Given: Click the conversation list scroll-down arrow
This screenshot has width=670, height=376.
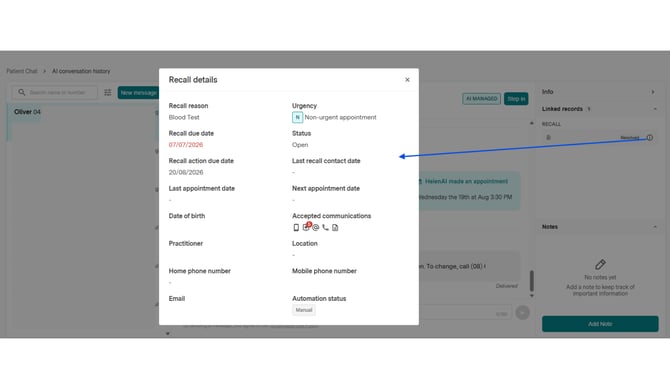Looking at the screenshot, I should point(168,334).
